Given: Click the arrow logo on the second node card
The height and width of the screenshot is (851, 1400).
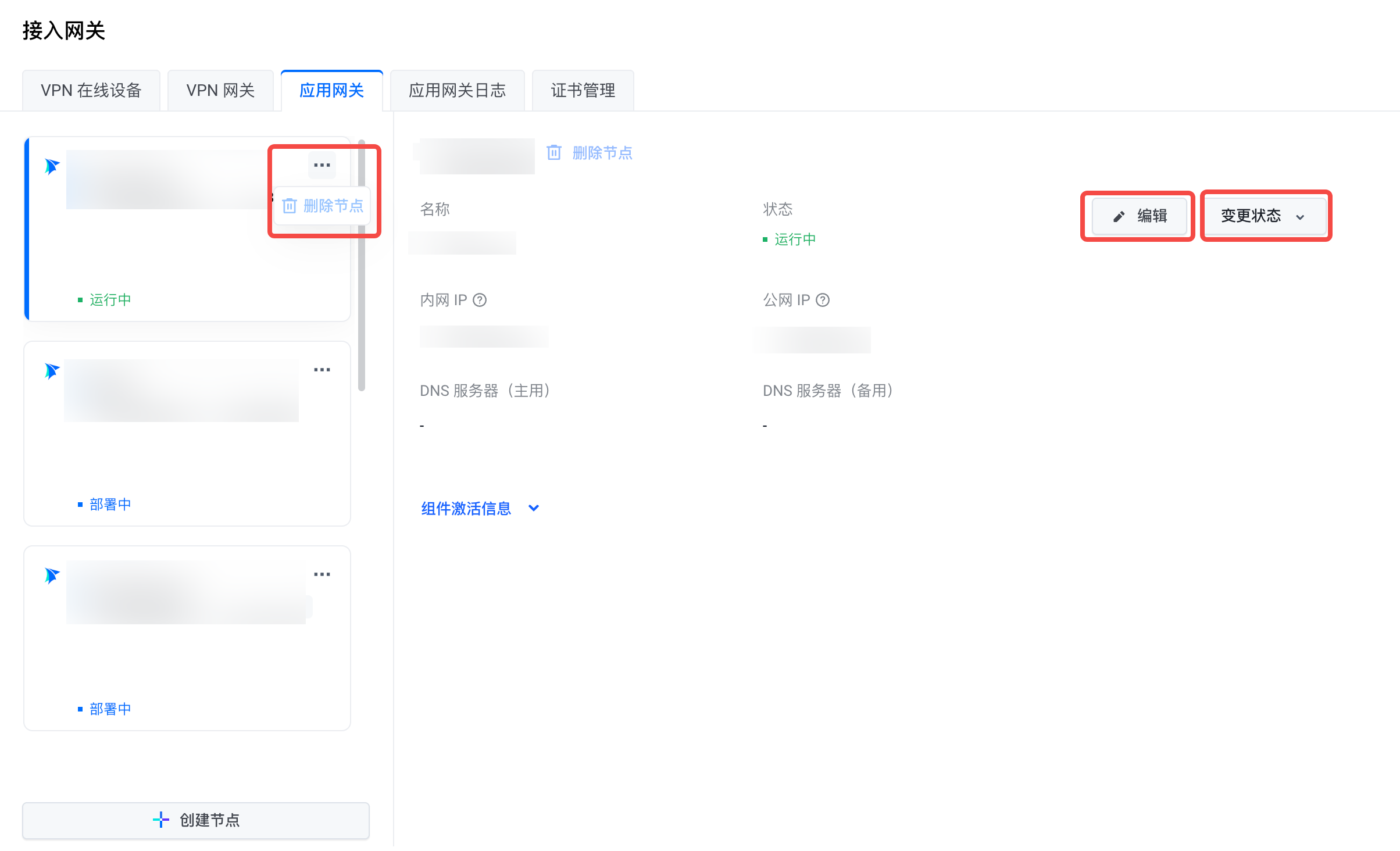Looking at the screenshot, I should [x=52, y=371].
